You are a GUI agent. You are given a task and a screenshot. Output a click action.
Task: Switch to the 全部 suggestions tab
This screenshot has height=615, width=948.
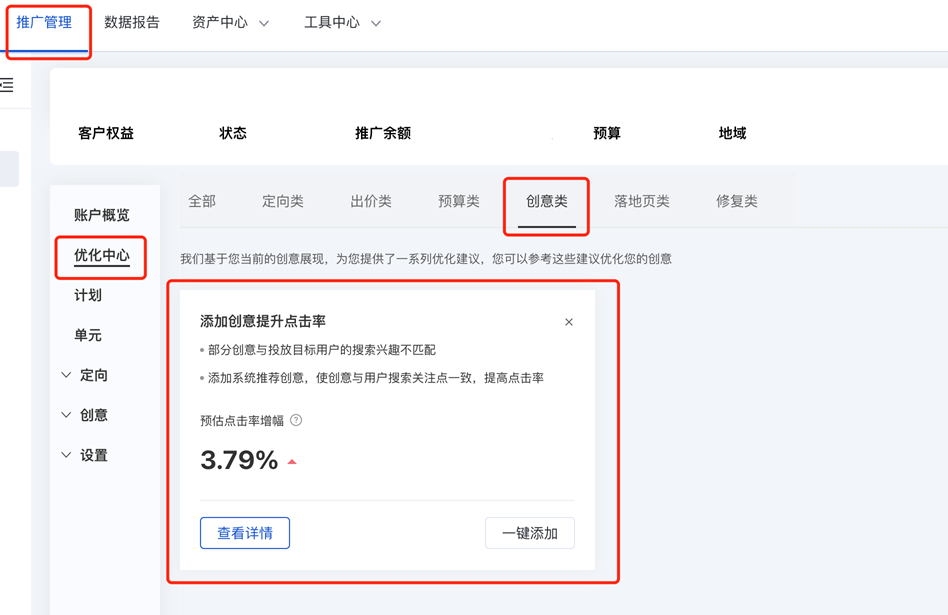point(201,200)
